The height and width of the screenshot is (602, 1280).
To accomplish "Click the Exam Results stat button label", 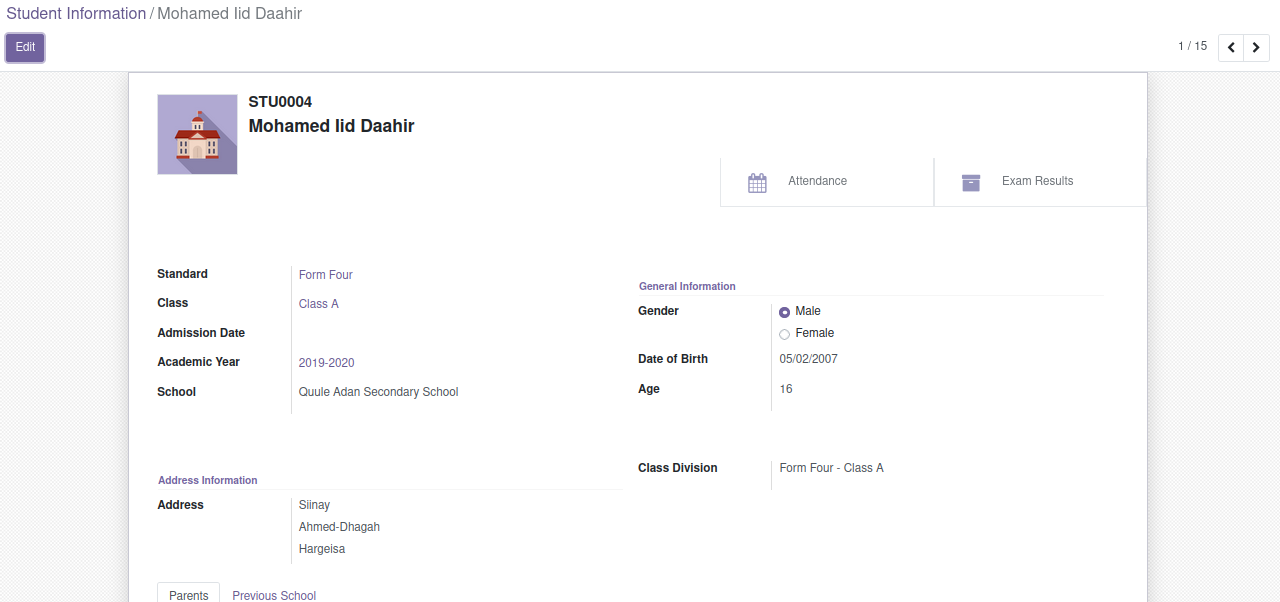I will (1037, 181).
